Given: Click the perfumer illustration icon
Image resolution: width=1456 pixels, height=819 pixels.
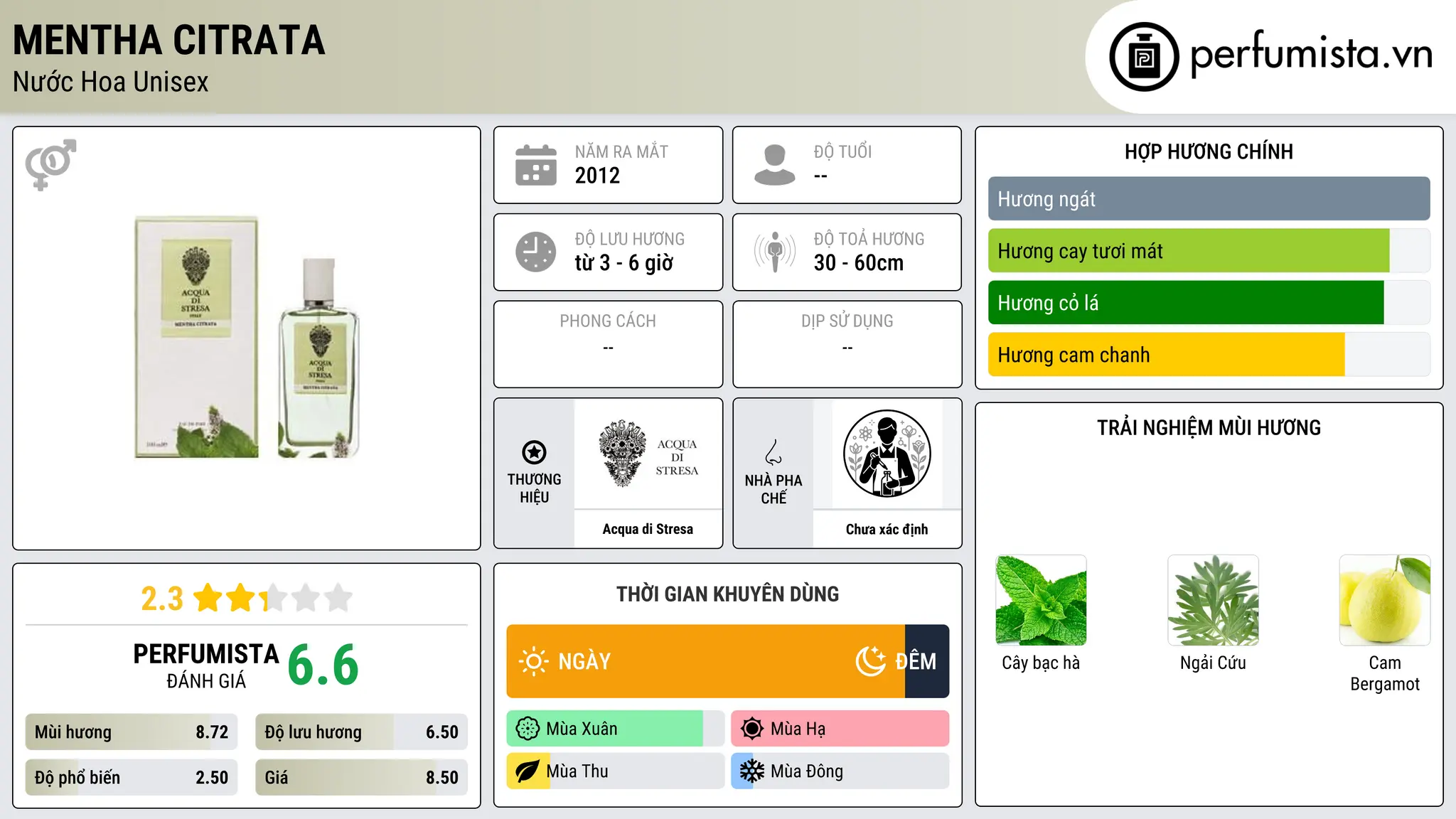Looking at the screenshot, I should (887, 454).
